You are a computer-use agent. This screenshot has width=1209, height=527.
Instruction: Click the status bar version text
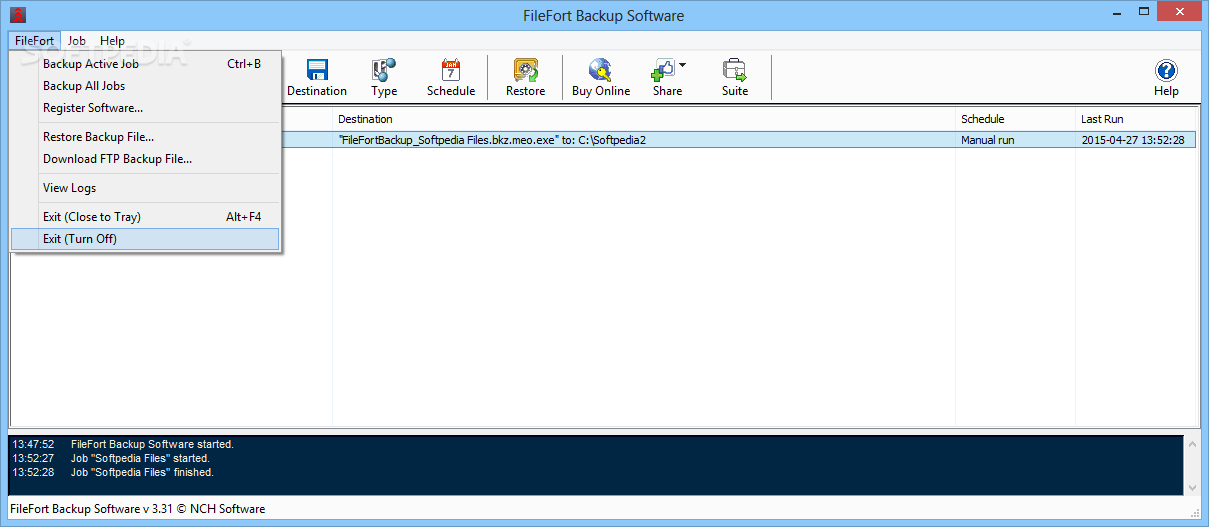pyautogui.click(x=138, y=509)
